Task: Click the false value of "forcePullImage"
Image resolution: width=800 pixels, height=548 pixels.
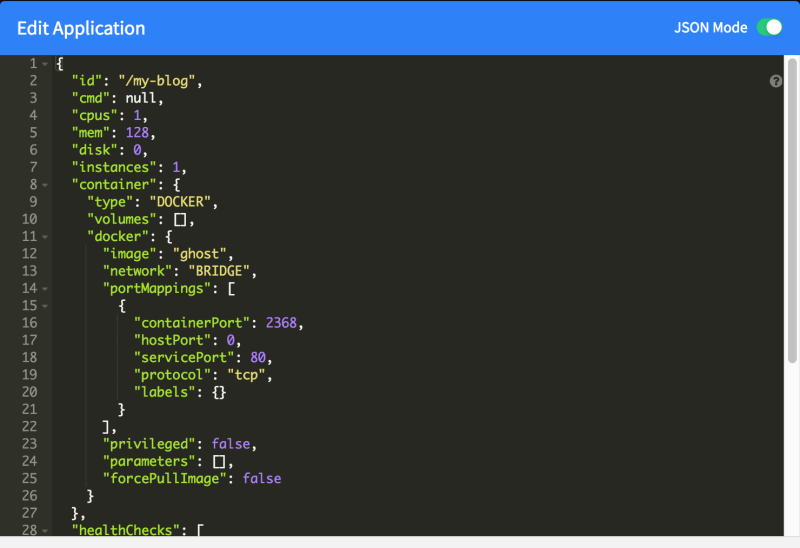Action: (262, 479)
